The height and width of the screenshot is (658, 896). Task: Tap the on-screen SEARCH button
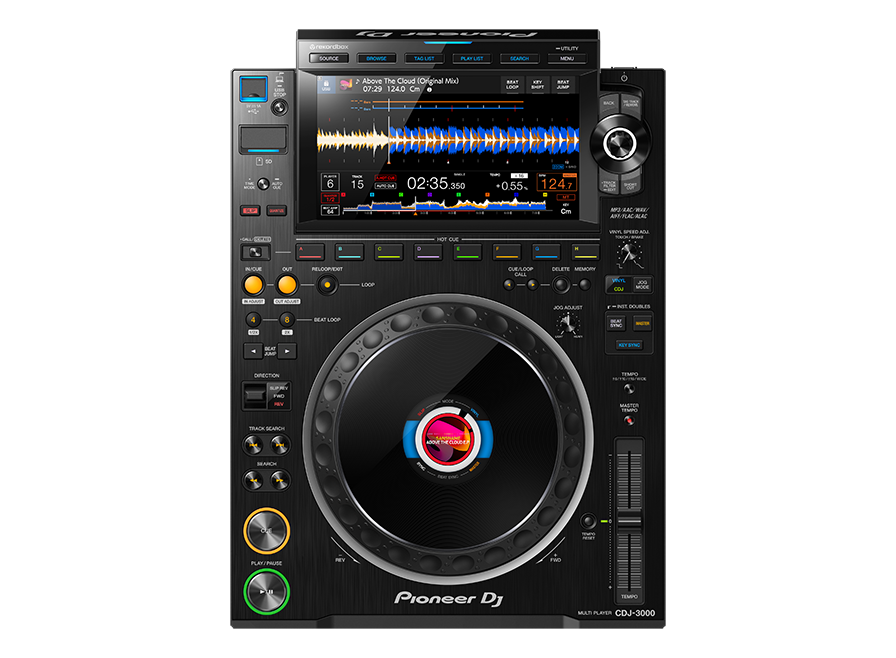coord(518,59)
